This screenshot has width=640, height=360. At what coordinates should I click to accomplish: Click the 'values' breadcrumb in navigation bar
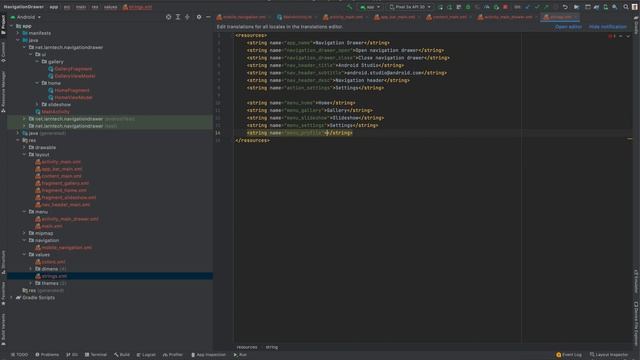pyautogui.click(x=110, y=7)
